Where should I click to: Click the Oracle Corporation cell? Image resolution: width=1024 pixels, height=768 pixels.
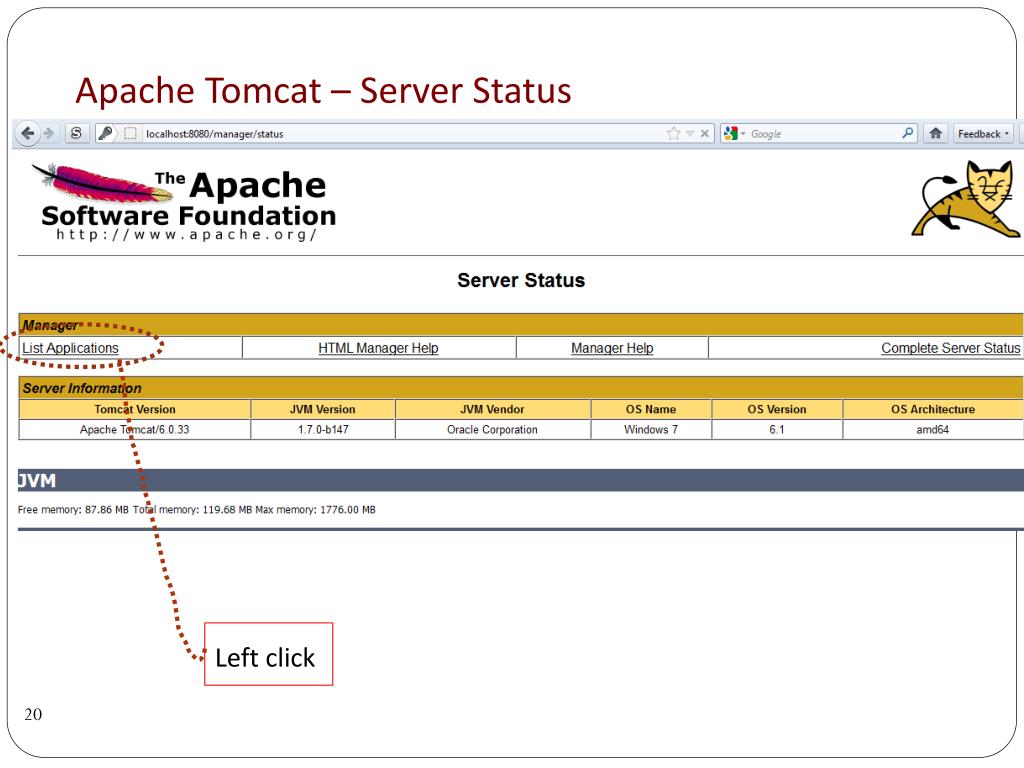pyautogui.click(x=492, y=430)
